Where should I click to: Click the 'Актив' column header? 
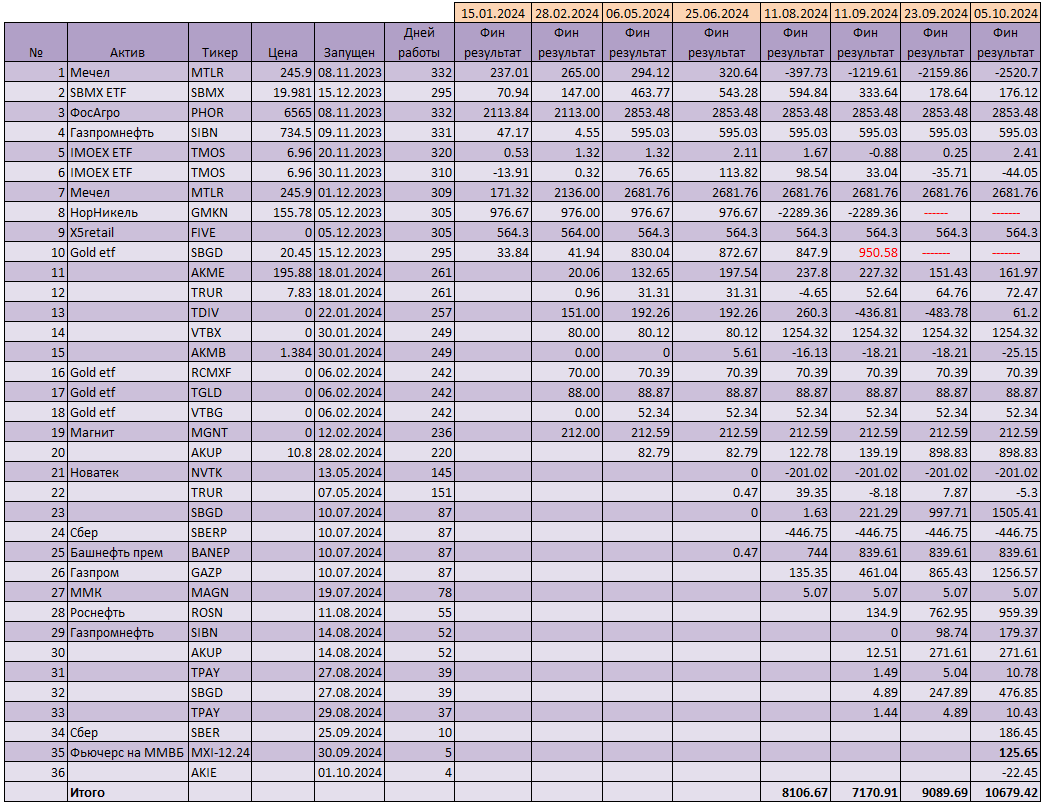[x=128, y=43]
